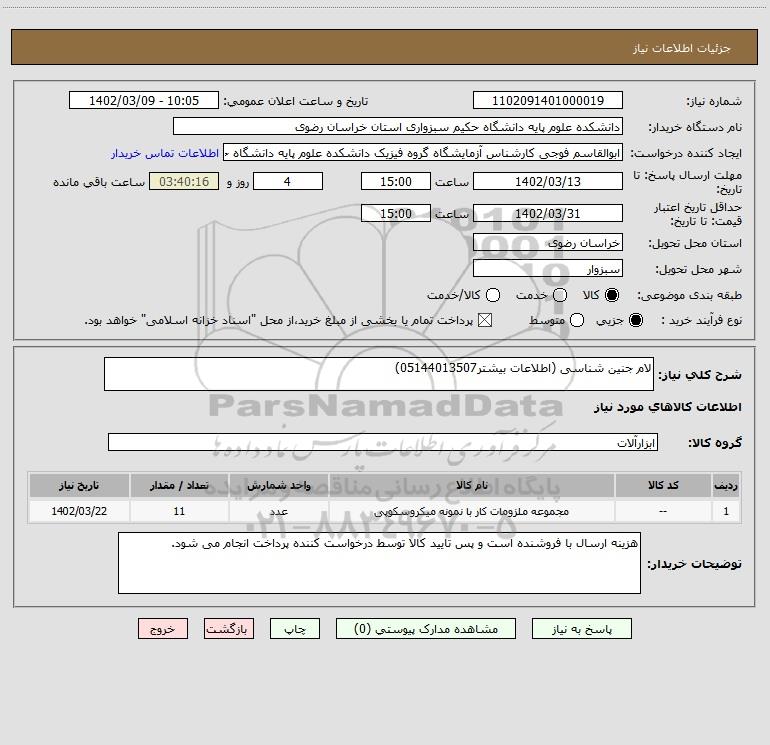The height and width of the screenshot is (745, 770).
Task: Click the گروه کالا field ابزارآلات
Action: coord(383,442)
